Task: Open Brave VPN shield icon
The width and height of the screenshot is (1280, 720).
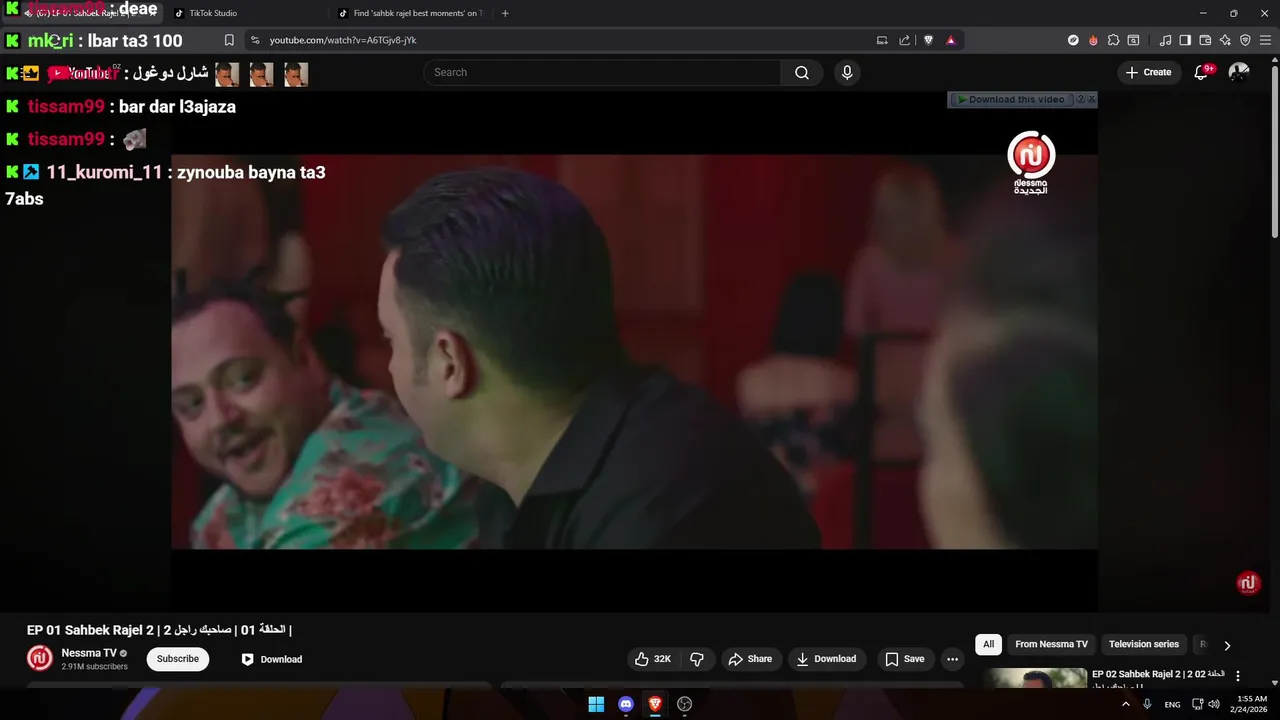Action: [1245, 40]
